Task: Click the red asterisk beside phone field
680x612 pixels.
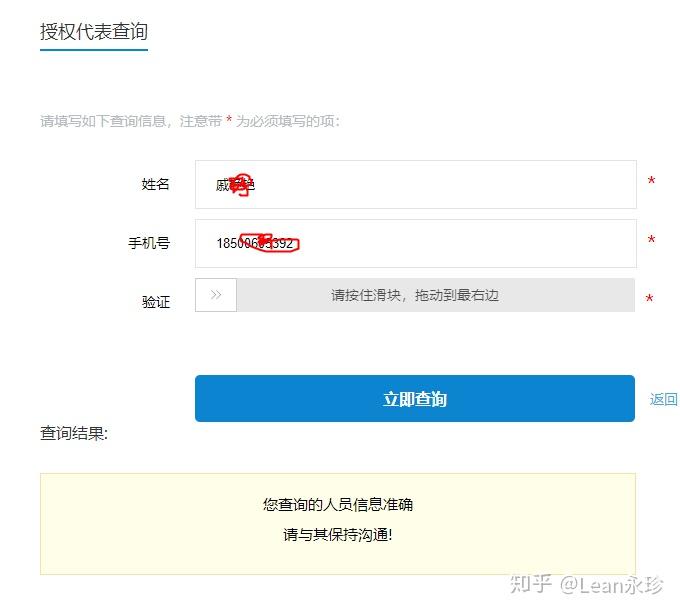Action: click(x=651, y=240)
